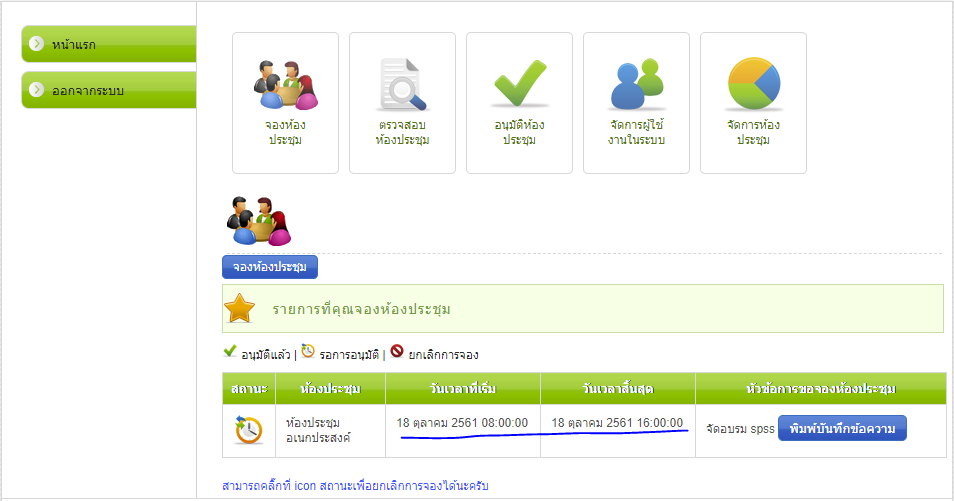Open the จองห้องประชุม icon card

[x=285, y=103]
